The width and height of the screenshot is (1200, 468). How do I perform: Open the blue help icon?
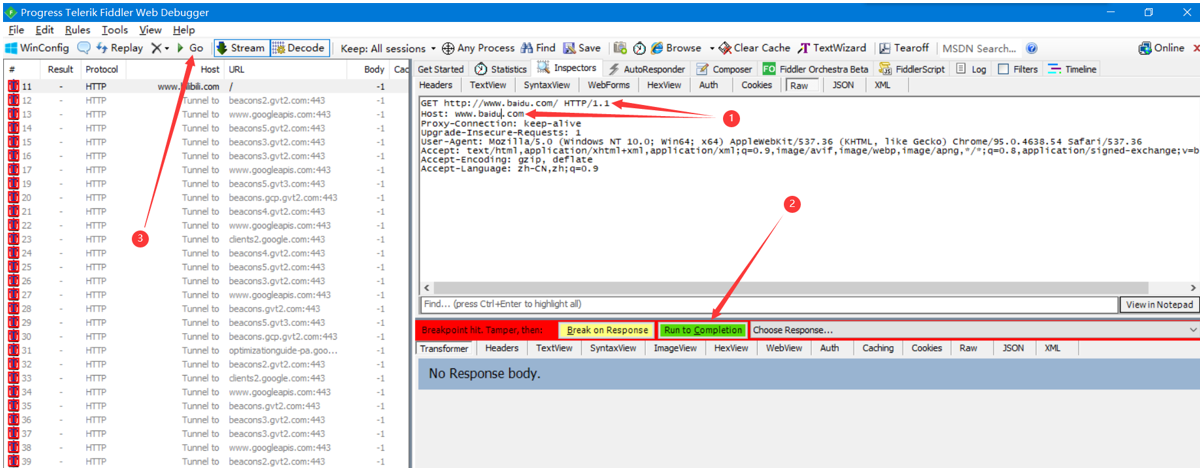pos(1031,48)
